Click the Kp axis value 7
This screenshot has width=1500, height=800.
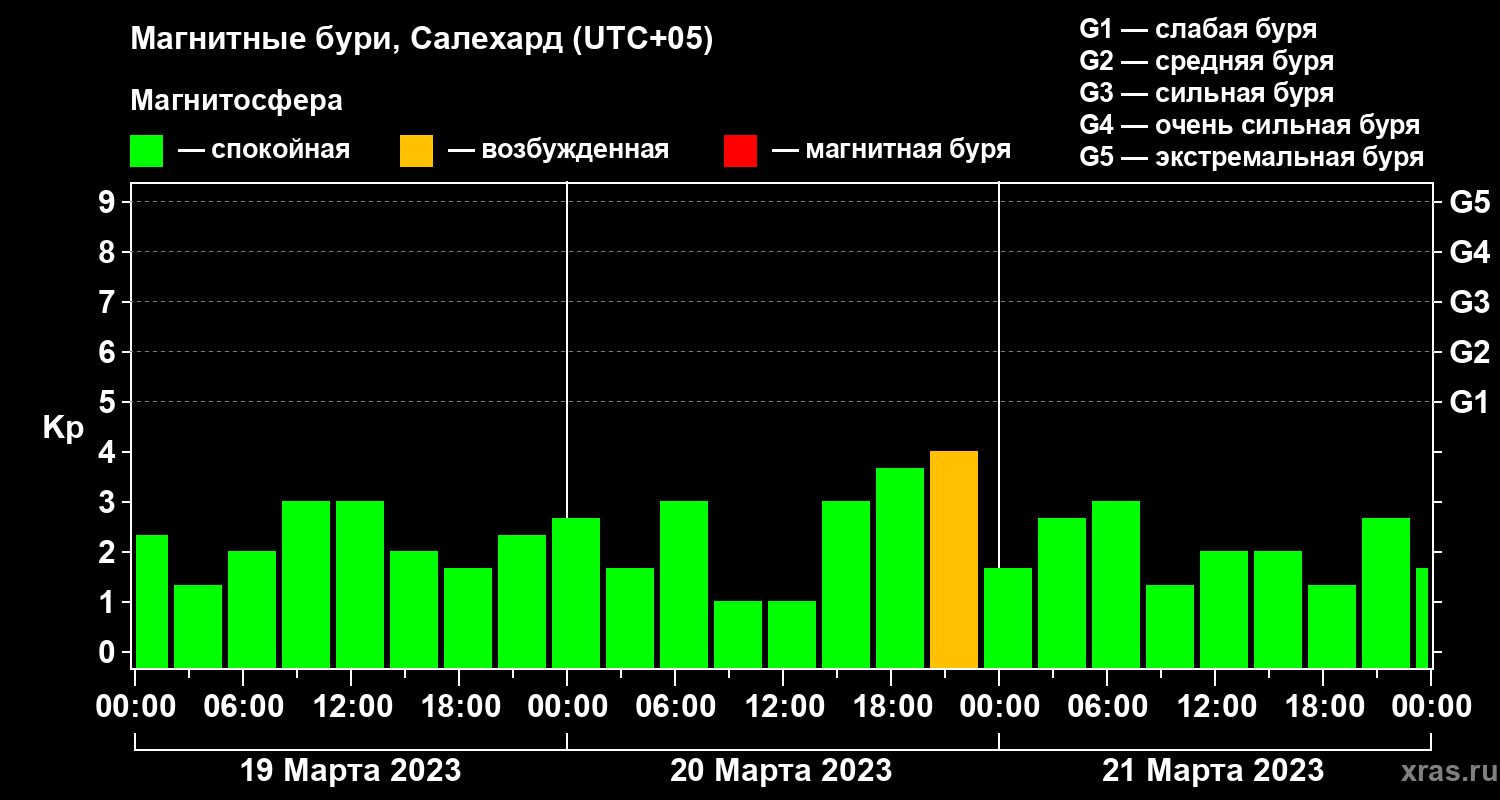tap(109, 302)
